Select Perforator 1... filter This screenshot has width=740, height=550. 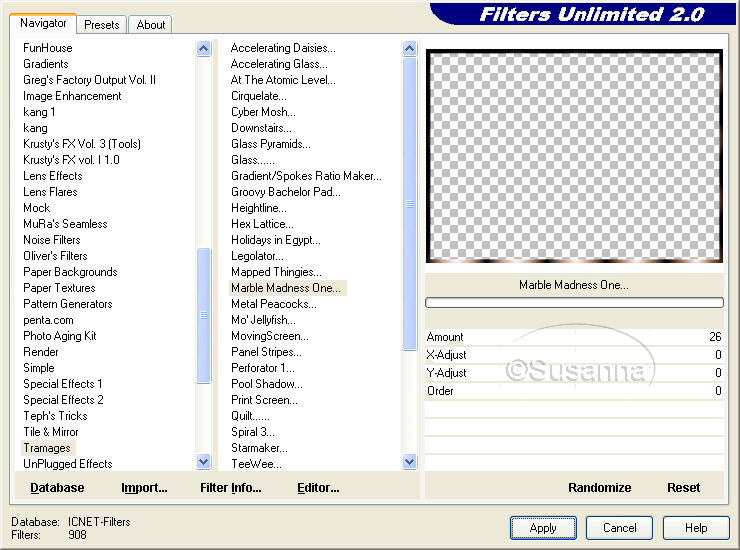[262, 368]
